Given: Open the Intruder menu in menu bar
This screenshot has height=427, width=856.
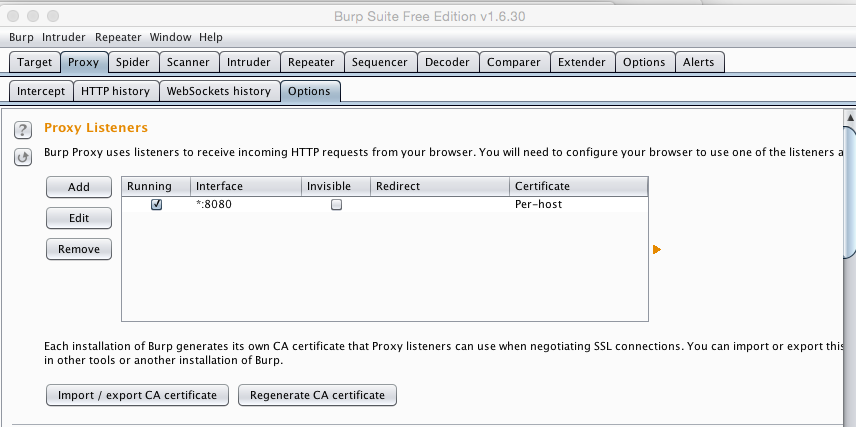Looking at the screenshot, I should point(64,37).
